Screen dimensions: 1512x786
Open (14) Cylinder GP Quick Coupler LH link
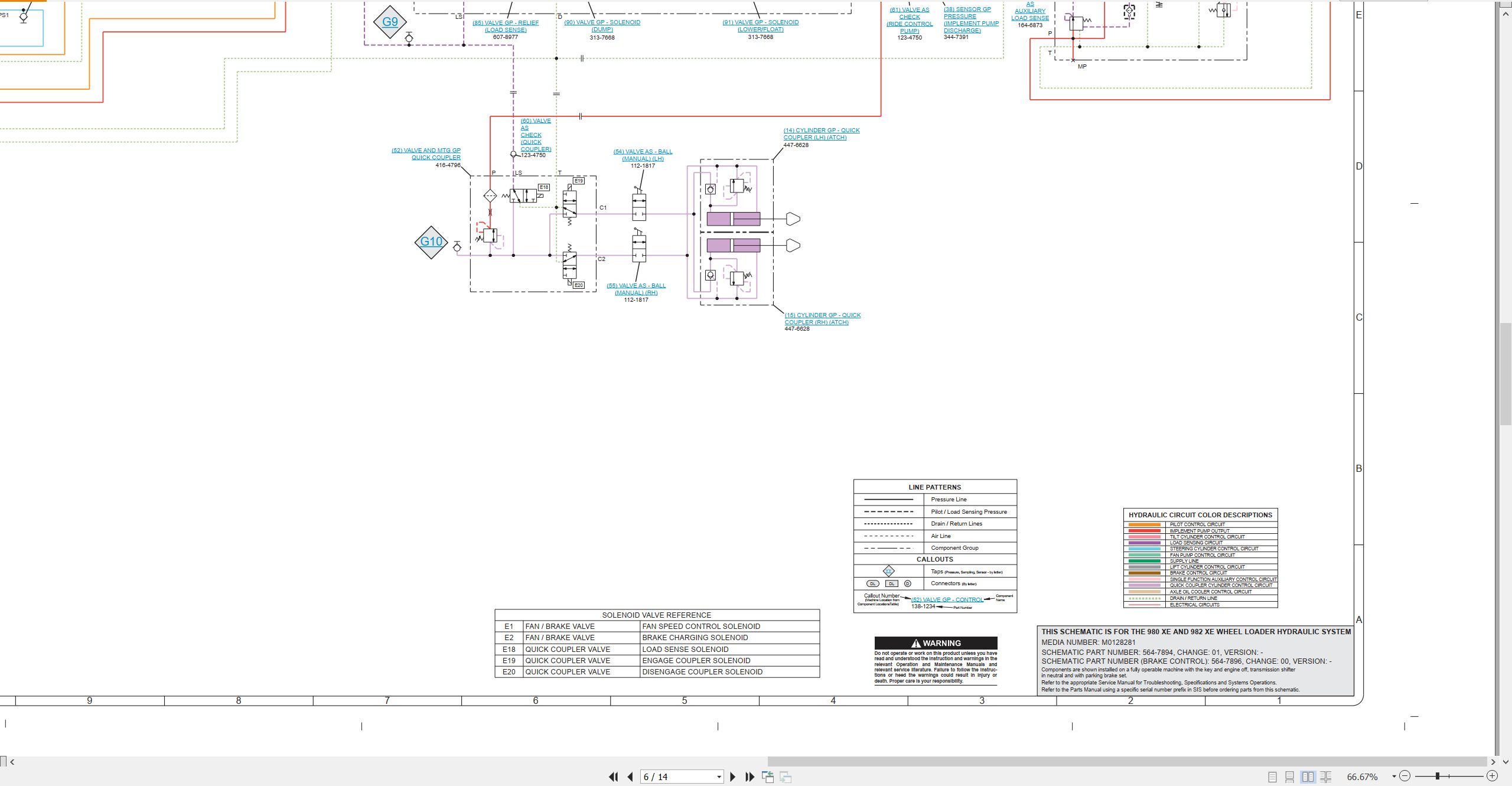(822, 133)
